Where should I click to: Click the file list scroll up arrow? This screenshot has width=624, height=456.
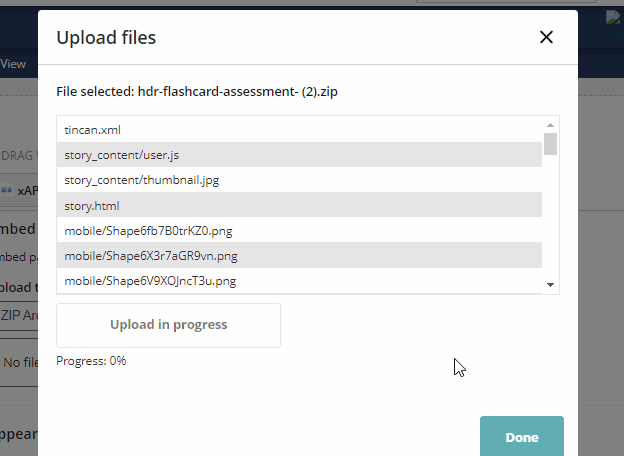tap(550, 125)
